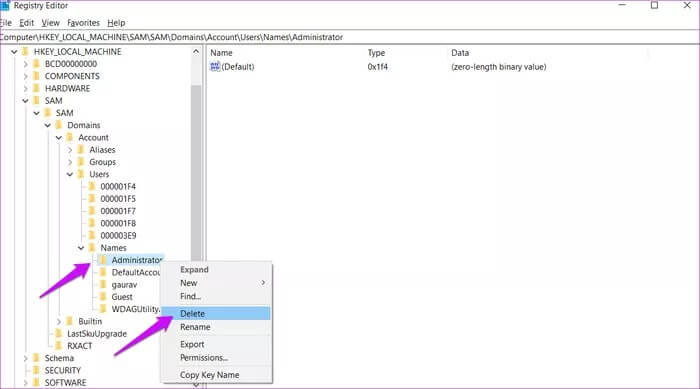Click the 000003E9 folder icon

click(x=92, y=235)
